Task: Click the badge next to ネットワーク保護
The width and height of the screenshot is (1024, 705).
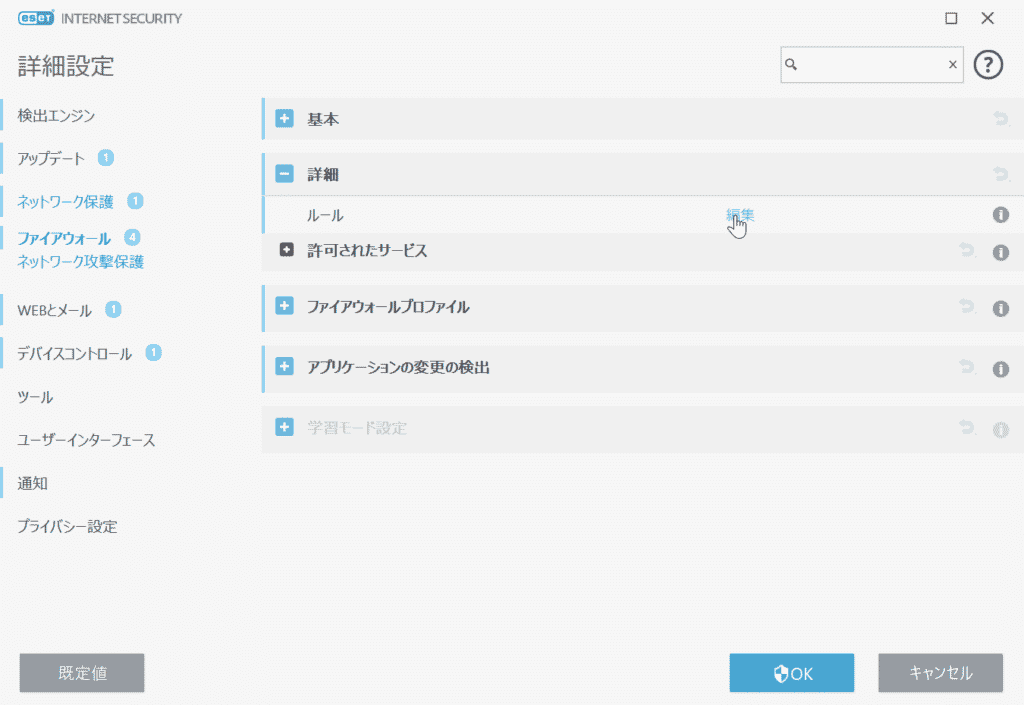Action: point(135,200)
